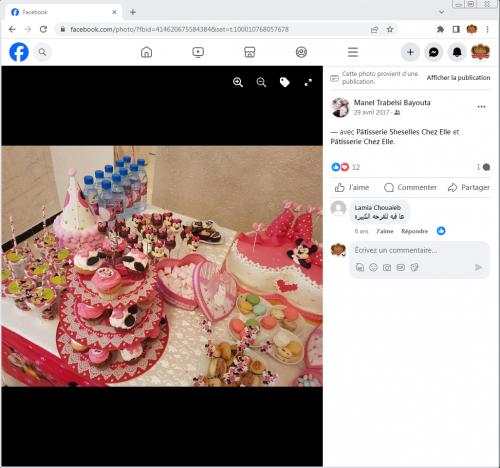500x468 pixels.
Task: Open post options three-dots menu
Action: tap(481, 107)
